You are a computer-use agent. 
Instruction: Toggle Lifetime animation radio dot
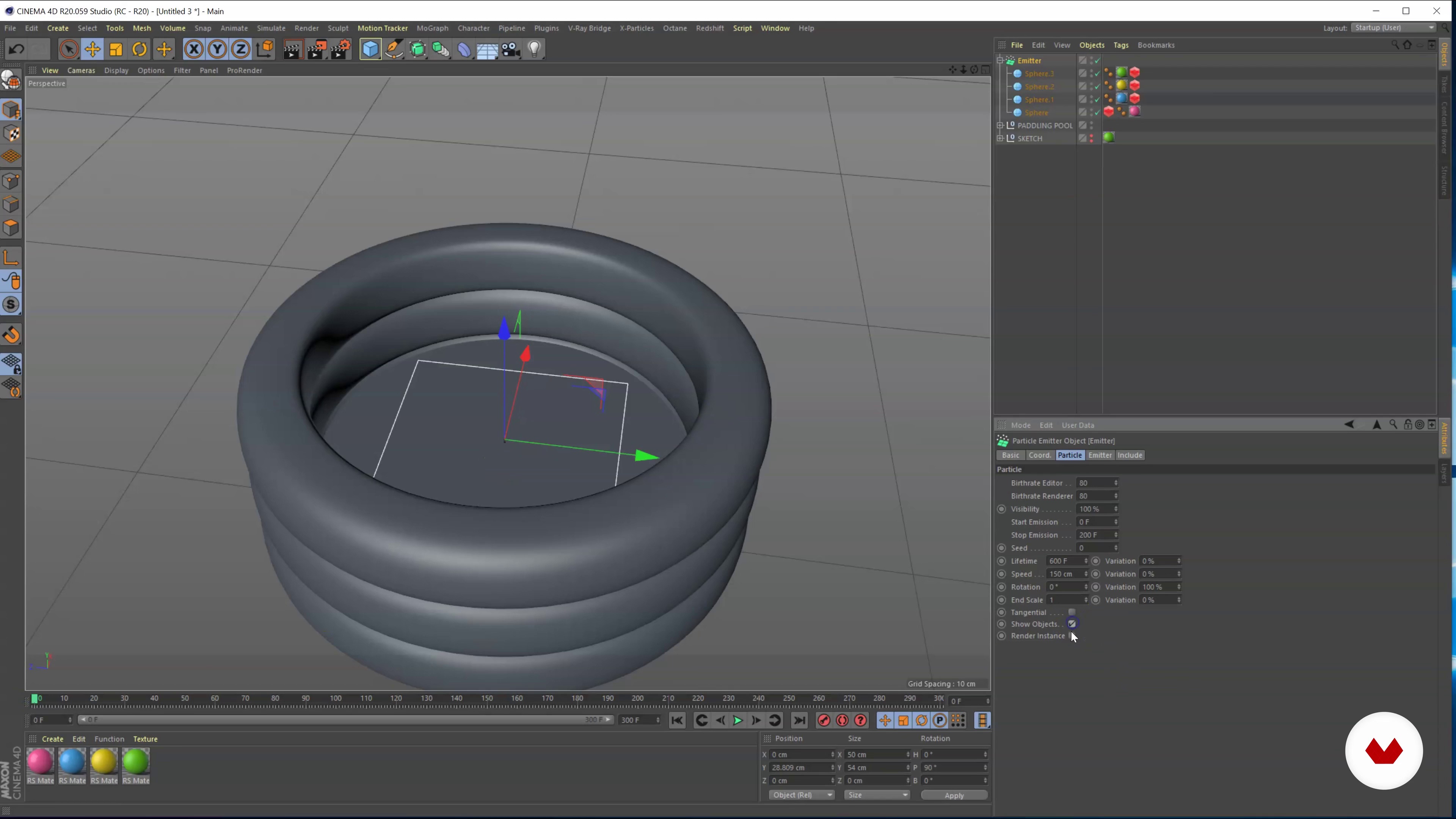point(1001,561)
